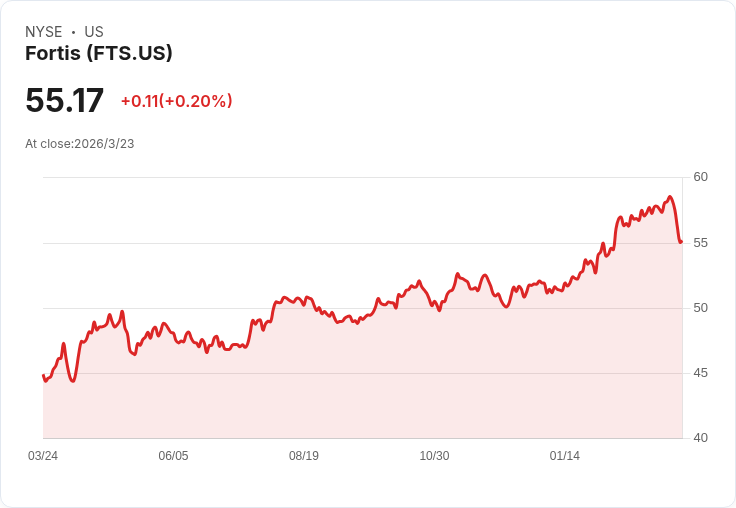This screenshot has width=736, height=508.
Task: Click the 50 price level on y-axis
Action: pos(700,308)
